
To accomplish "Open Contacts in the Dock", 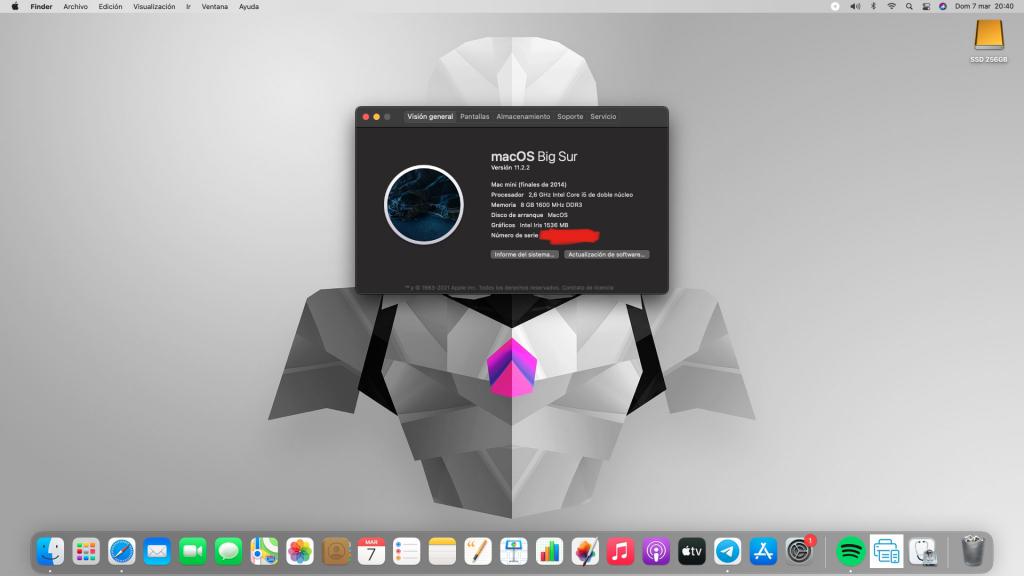I will pos(336,551).
